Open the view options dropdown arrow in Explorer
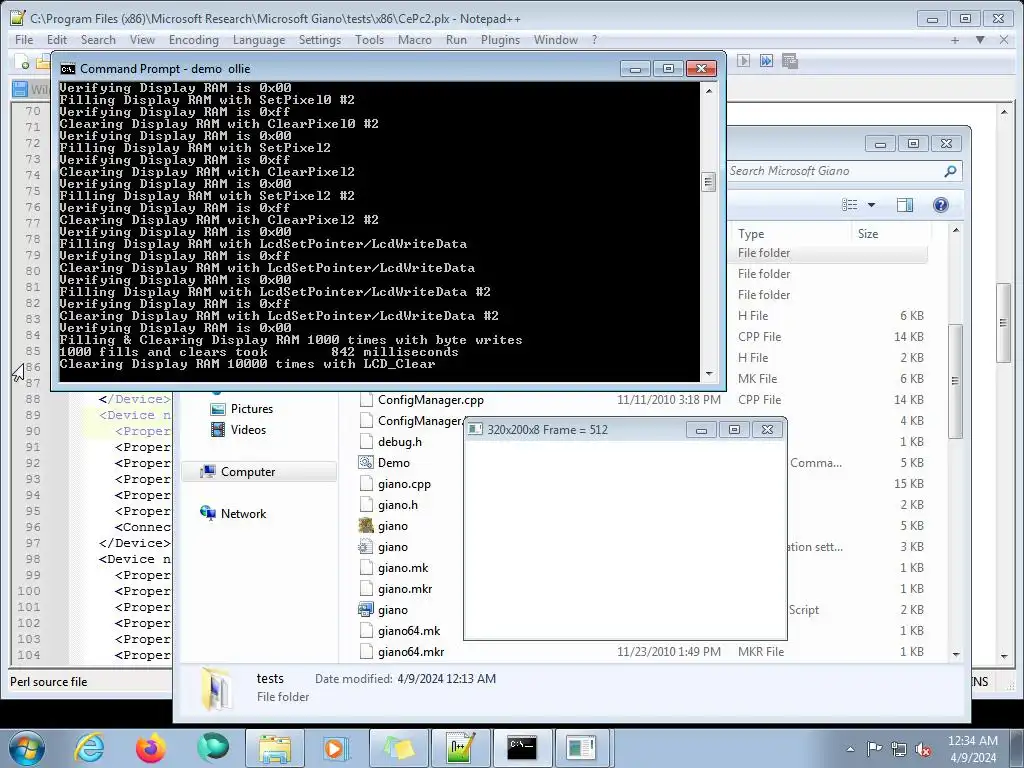The image size is (1024, 768). [871, 205]
